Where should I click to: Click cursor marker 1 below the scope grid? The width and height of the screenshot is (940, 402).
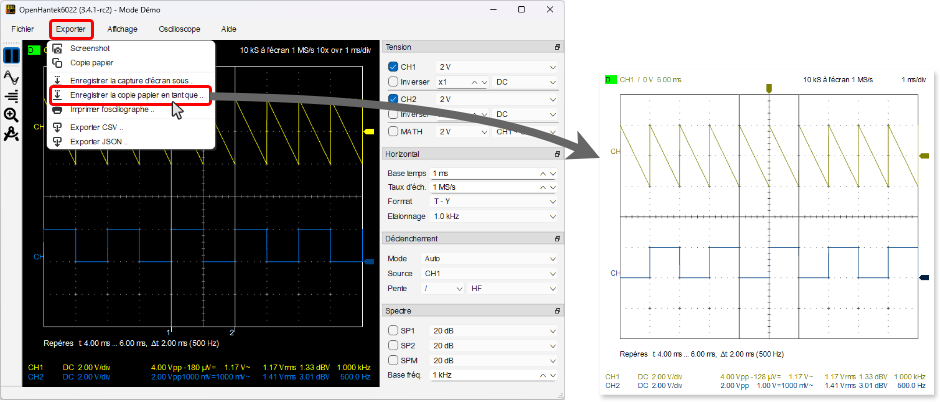point(170,331)
